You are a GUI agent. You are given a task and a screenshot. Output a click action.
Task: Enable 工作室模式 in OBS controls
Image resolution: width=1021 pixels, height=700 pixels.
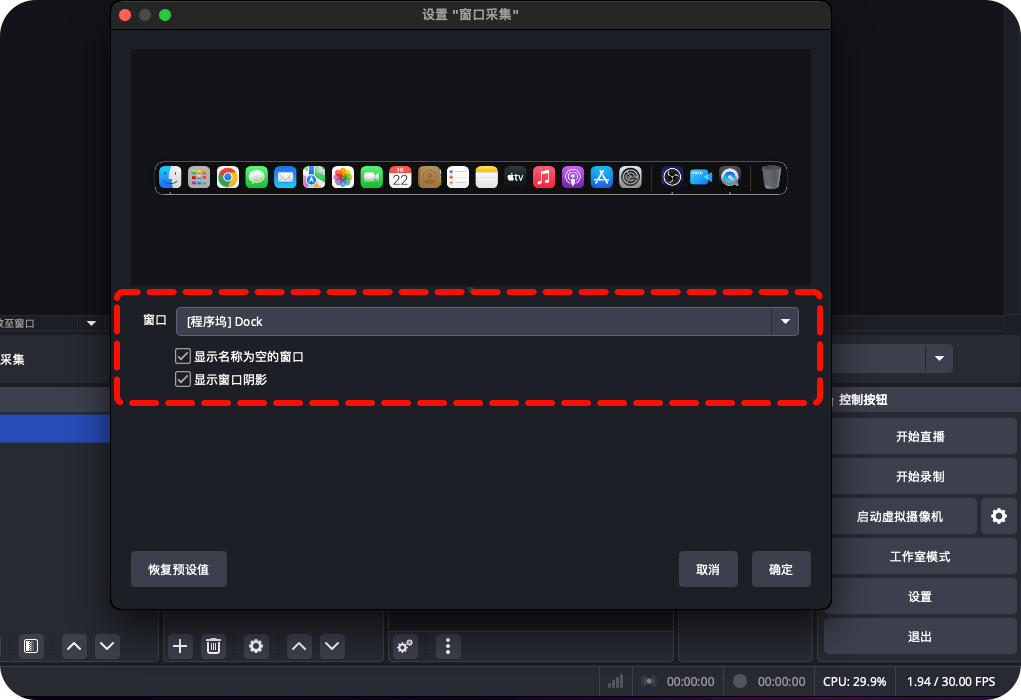coord(920,557)
